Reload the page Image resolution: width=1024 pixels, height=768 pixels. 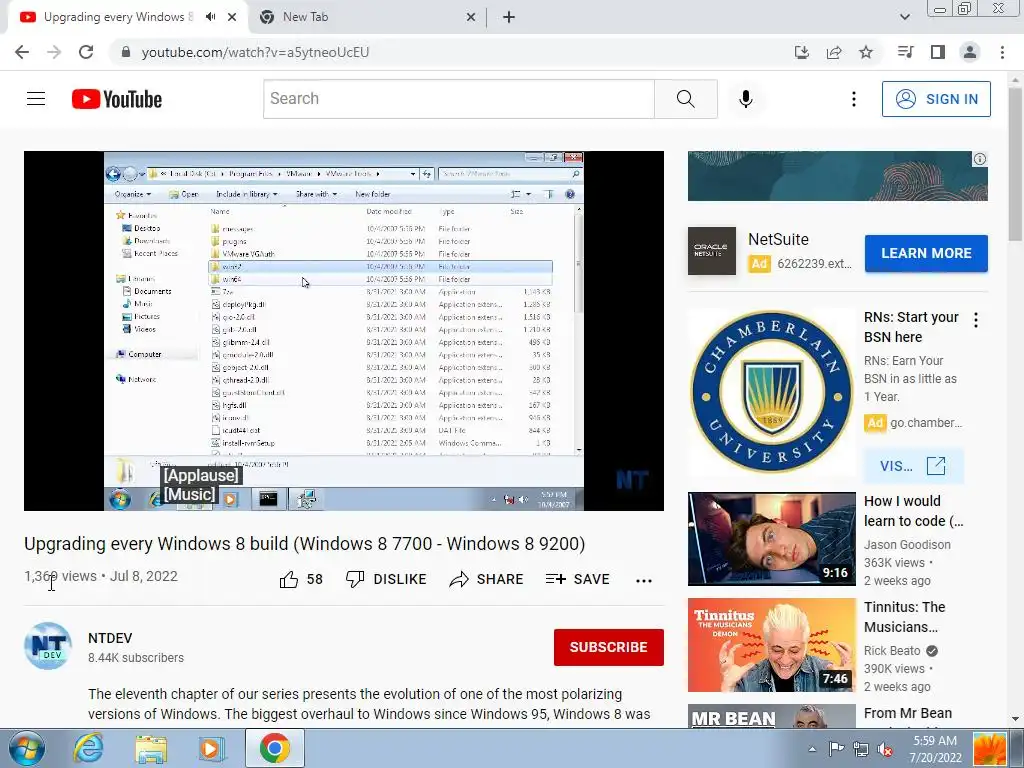(86, 52)
